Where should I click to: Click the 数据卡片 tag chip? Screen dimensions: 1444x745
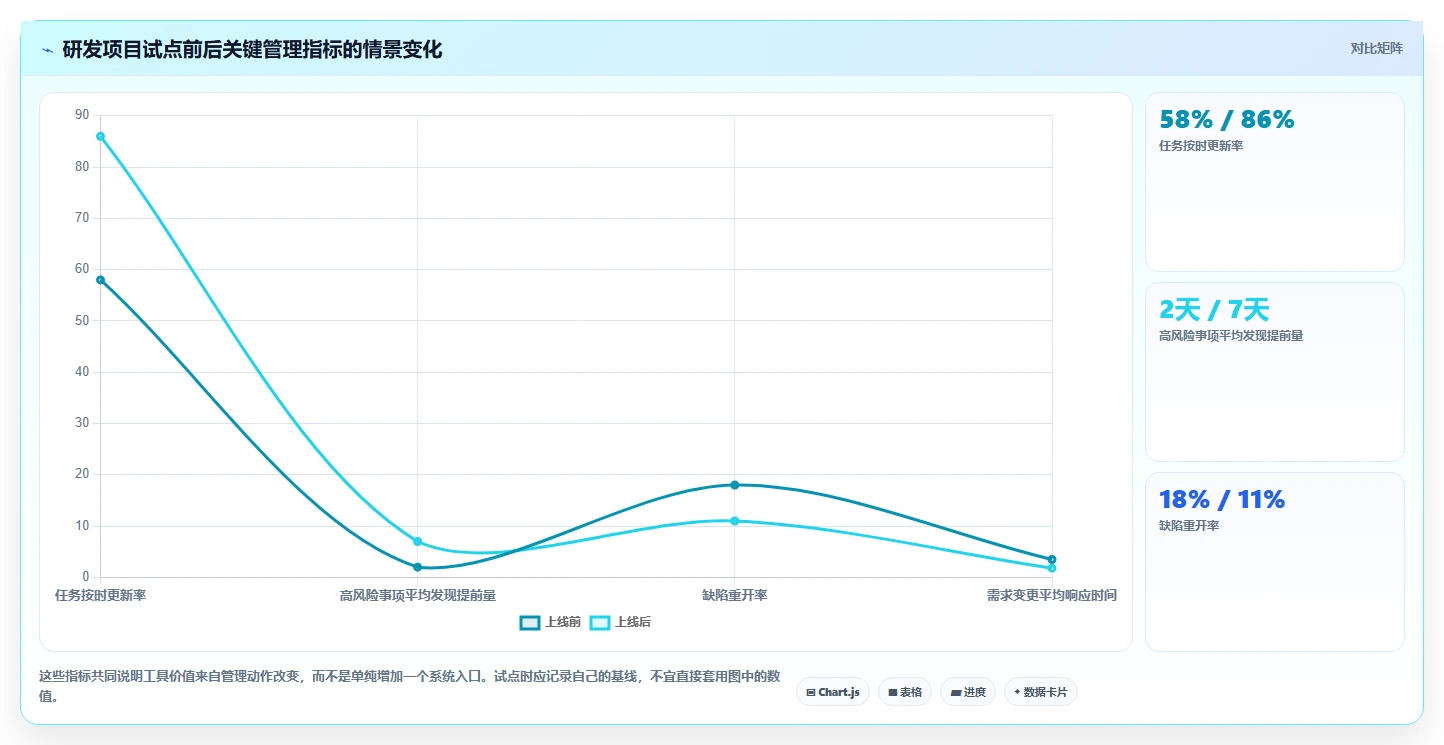point(1040,692)
